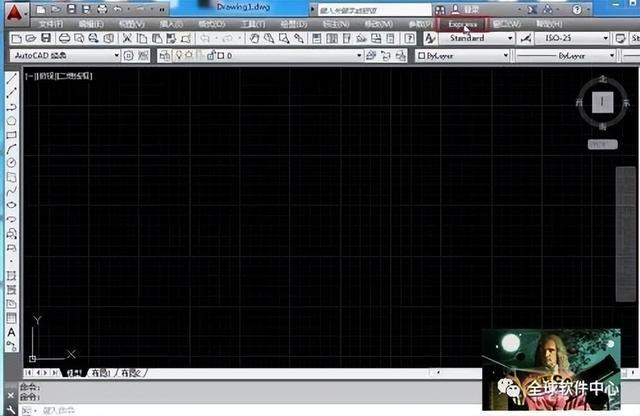Expand the AutoCAD workspace dropdown
The width and height of the screenshot is (640, 416).
pyautogui.click(x=116, y=56)
